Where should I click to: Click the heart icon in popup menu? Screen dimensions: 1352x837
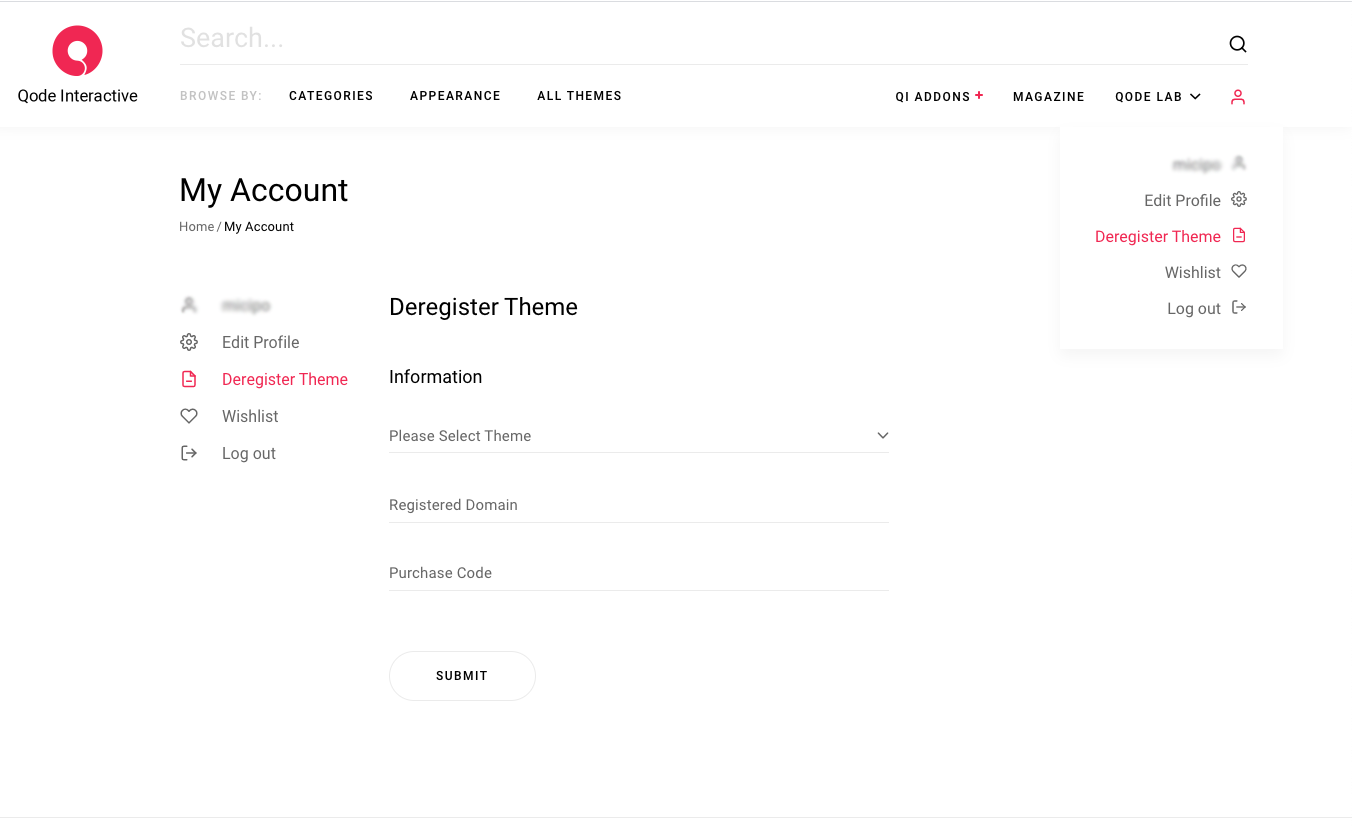coord(1239,272)
